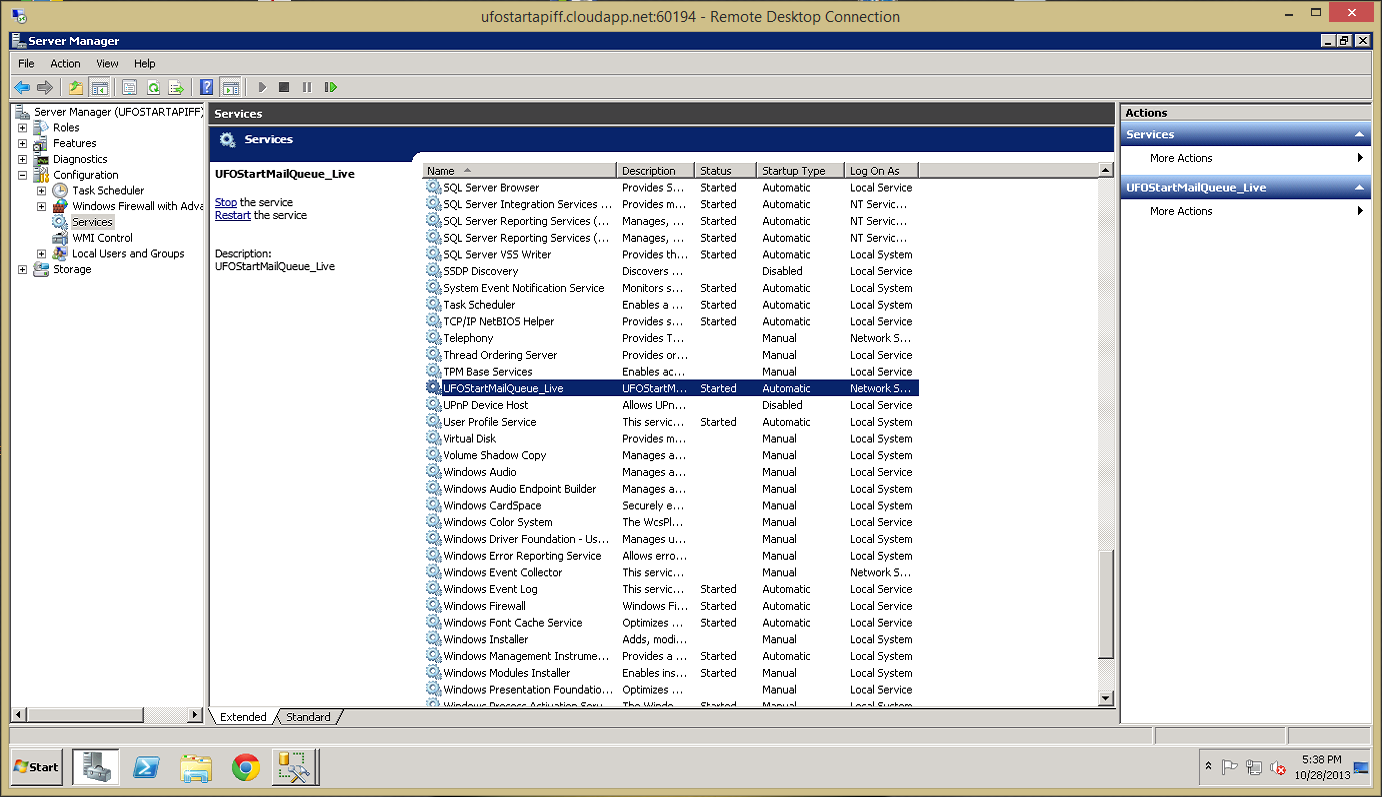Sort by Startup Type column header

[x=801, y=171]
